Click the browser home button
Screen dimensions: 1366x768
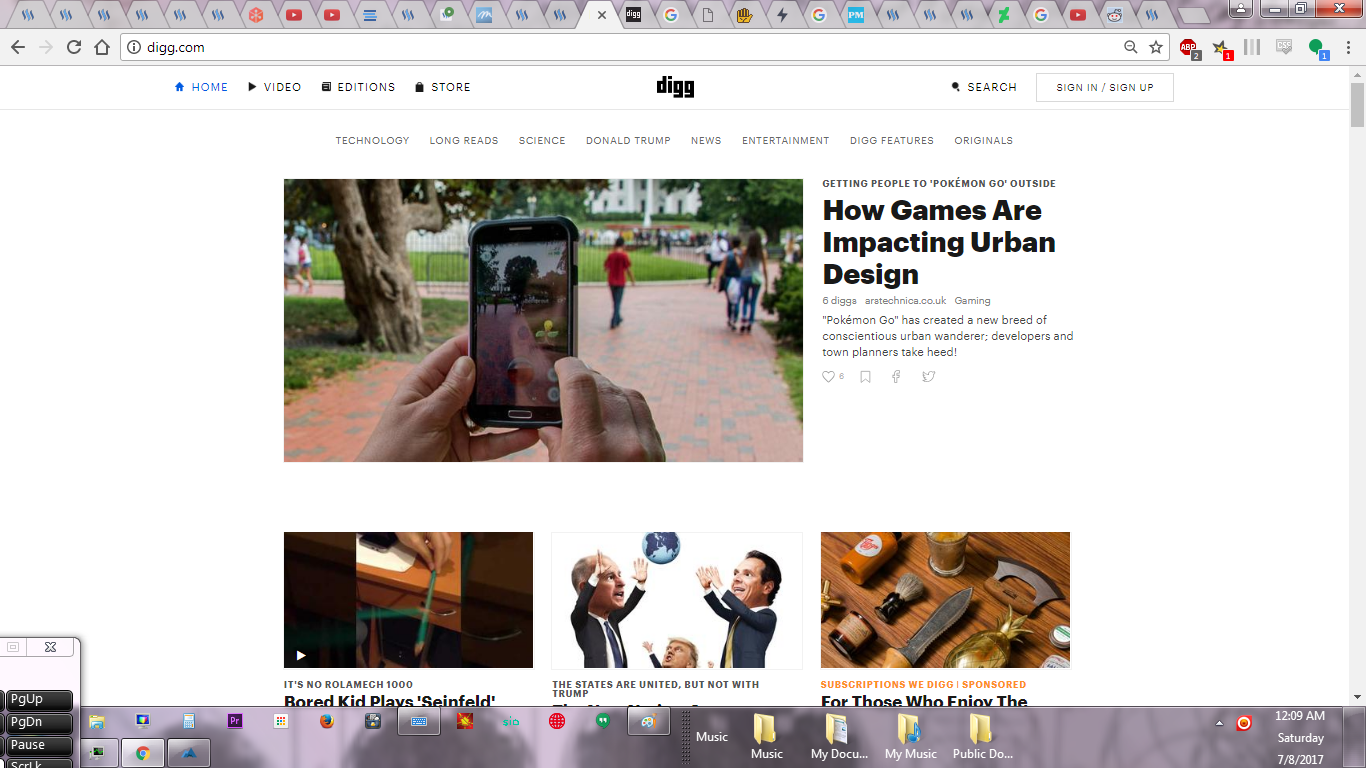tap(101, 47)
